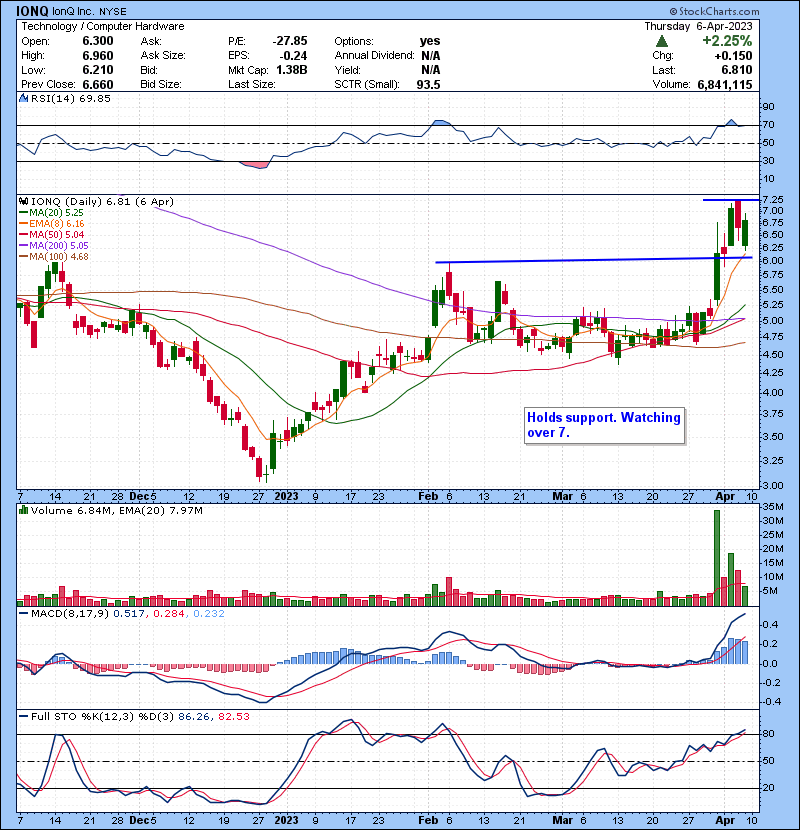Image resolution: width=800 pixels, height=830 pixels.
Task: Click the green up-triangle price change icon
Action: click(661, 41)
